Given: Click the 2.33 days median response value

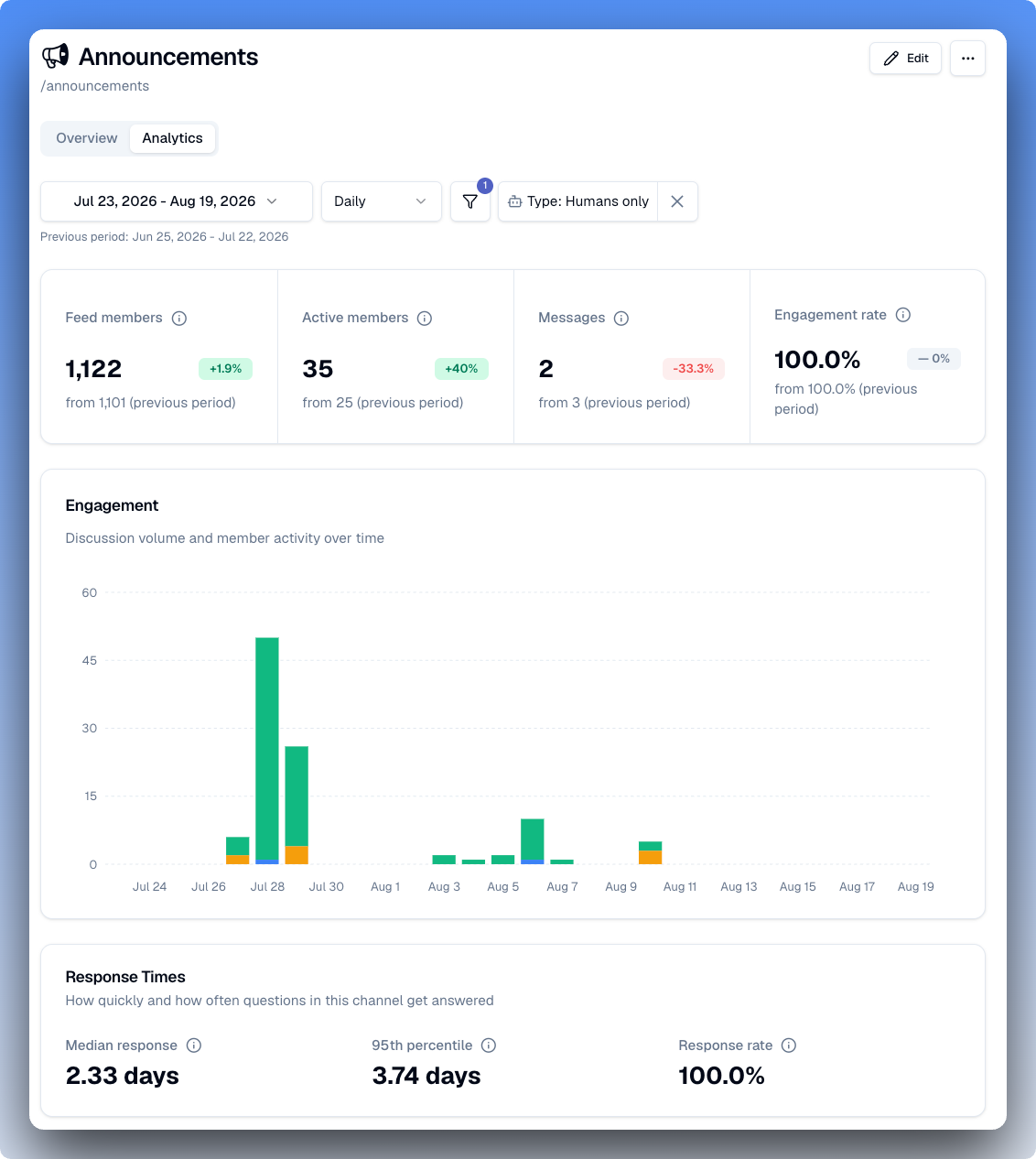Looking at the screenshot, I should tap(123, 1076).
